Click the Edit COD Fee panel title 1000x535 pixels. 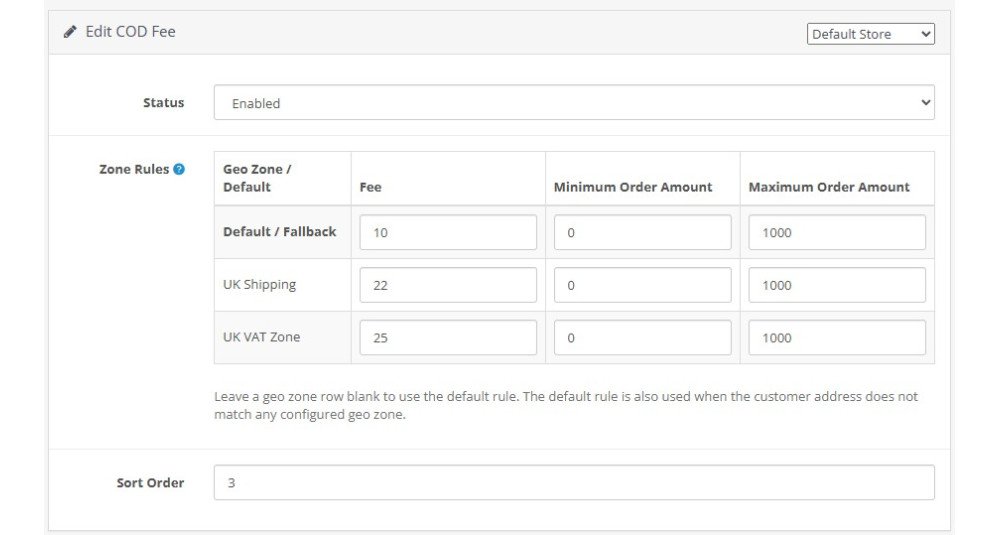(130, 32)
